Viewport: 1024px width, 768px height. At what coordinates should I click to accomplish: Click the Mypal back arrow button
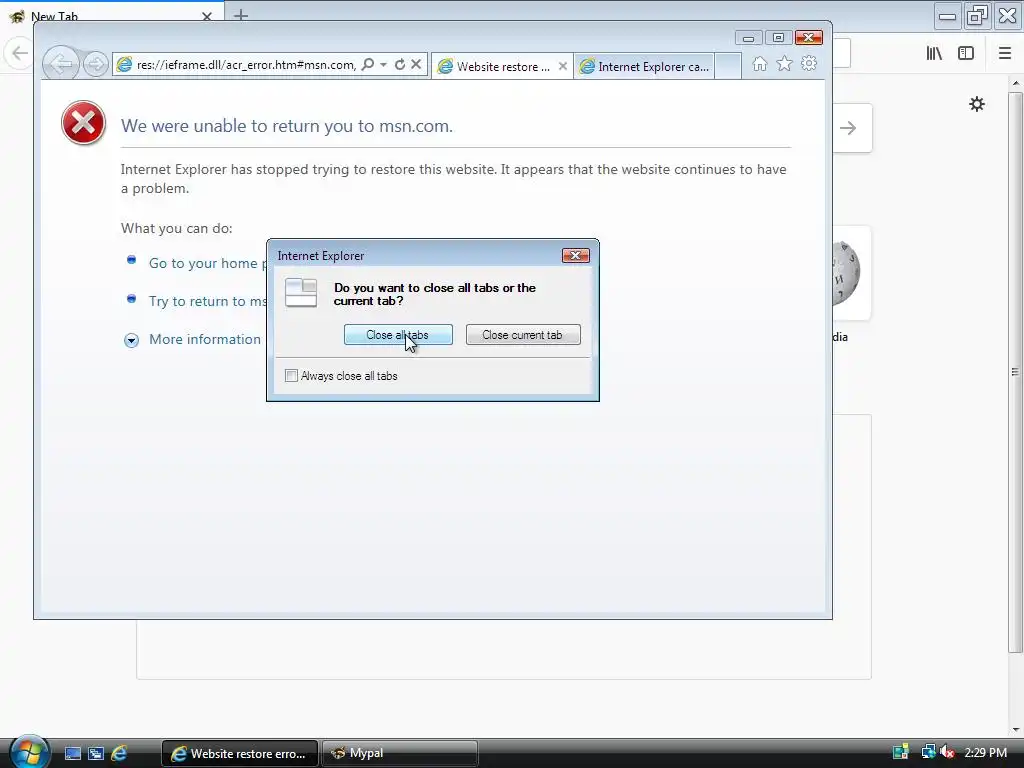click(x=20, y=53)
